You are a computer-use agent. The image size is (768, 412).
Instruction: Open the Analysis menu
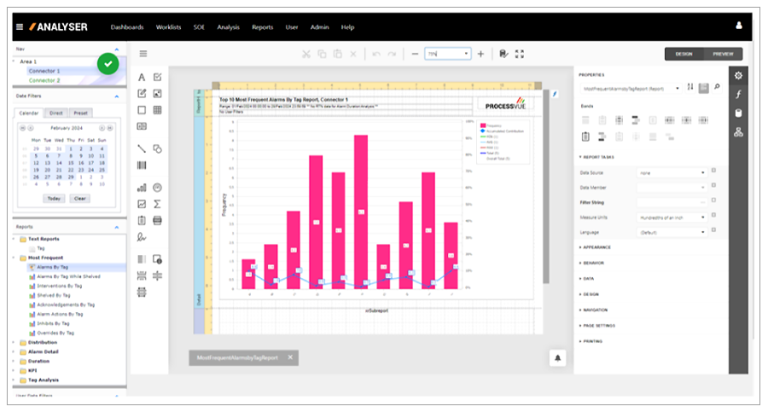228,27
